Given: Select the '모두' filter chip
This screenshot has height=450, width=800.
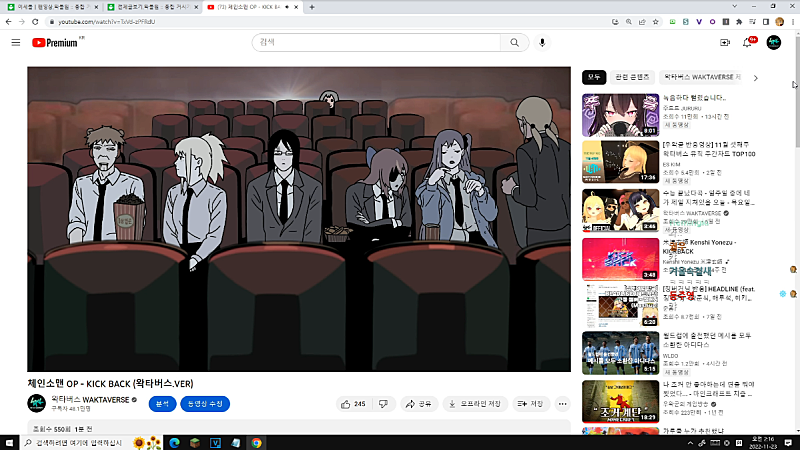Looking at the screenshot, I should 594,77.
